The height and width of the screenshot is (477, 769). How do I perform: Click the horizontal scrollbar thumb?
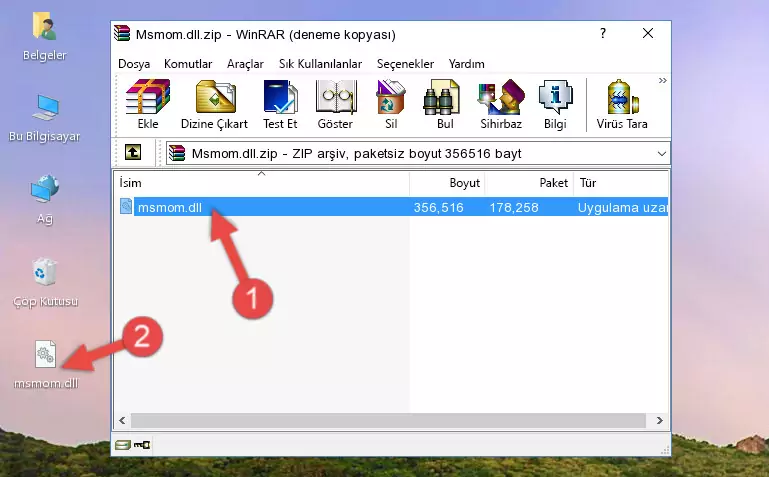(x=388, y=421)
